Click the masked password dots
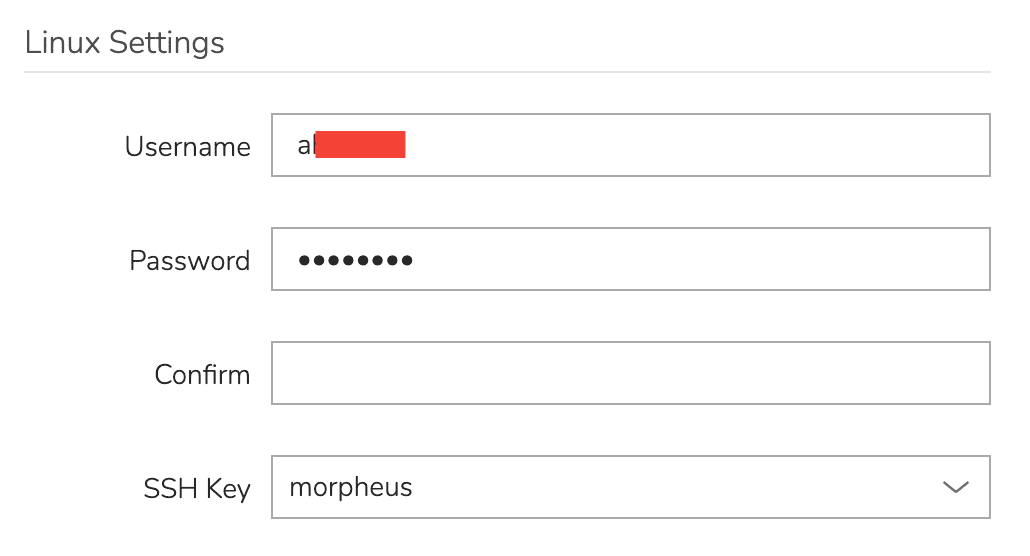Viewport: 1030px width, 556px height. click(x=355, y=260)
